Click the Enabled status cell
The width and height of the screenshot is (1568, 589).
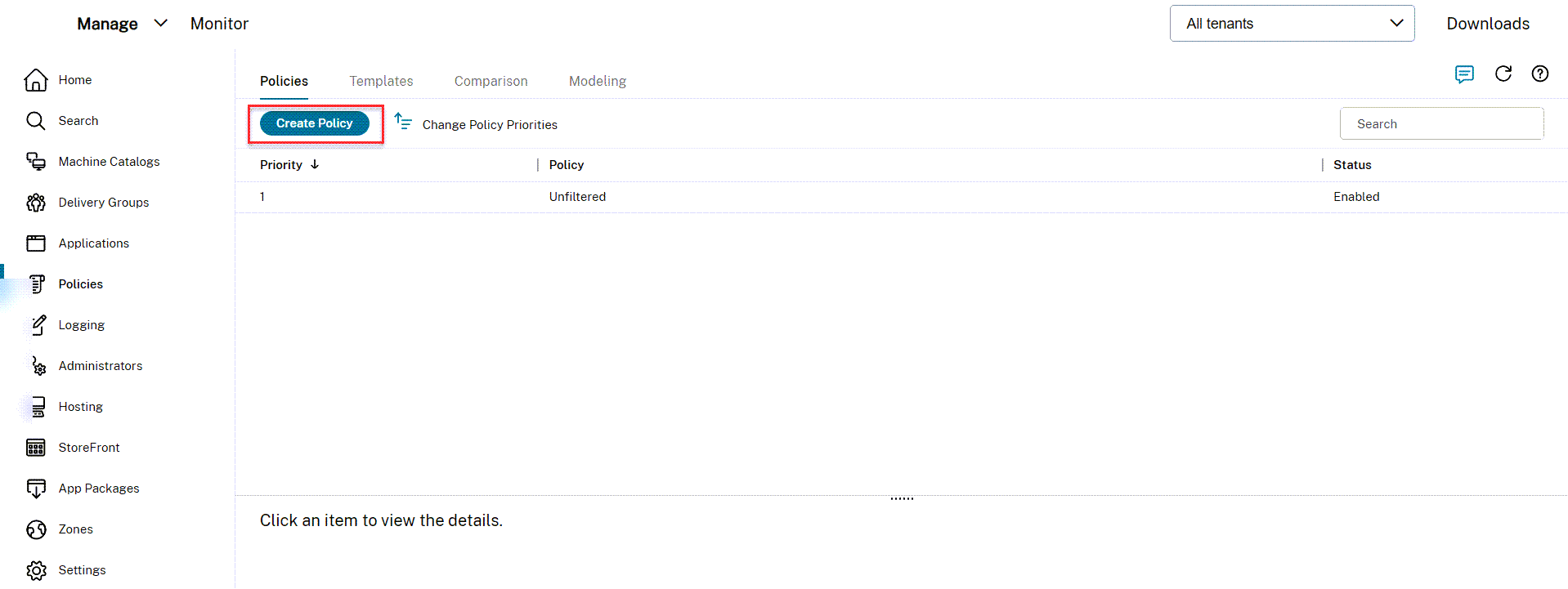coord(1356,197)
